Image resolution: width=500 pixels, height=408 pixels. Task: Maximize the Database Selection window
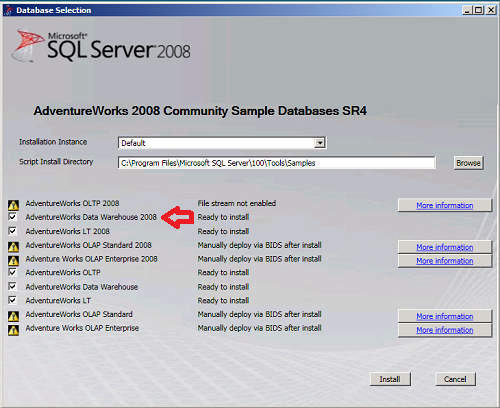478,10
